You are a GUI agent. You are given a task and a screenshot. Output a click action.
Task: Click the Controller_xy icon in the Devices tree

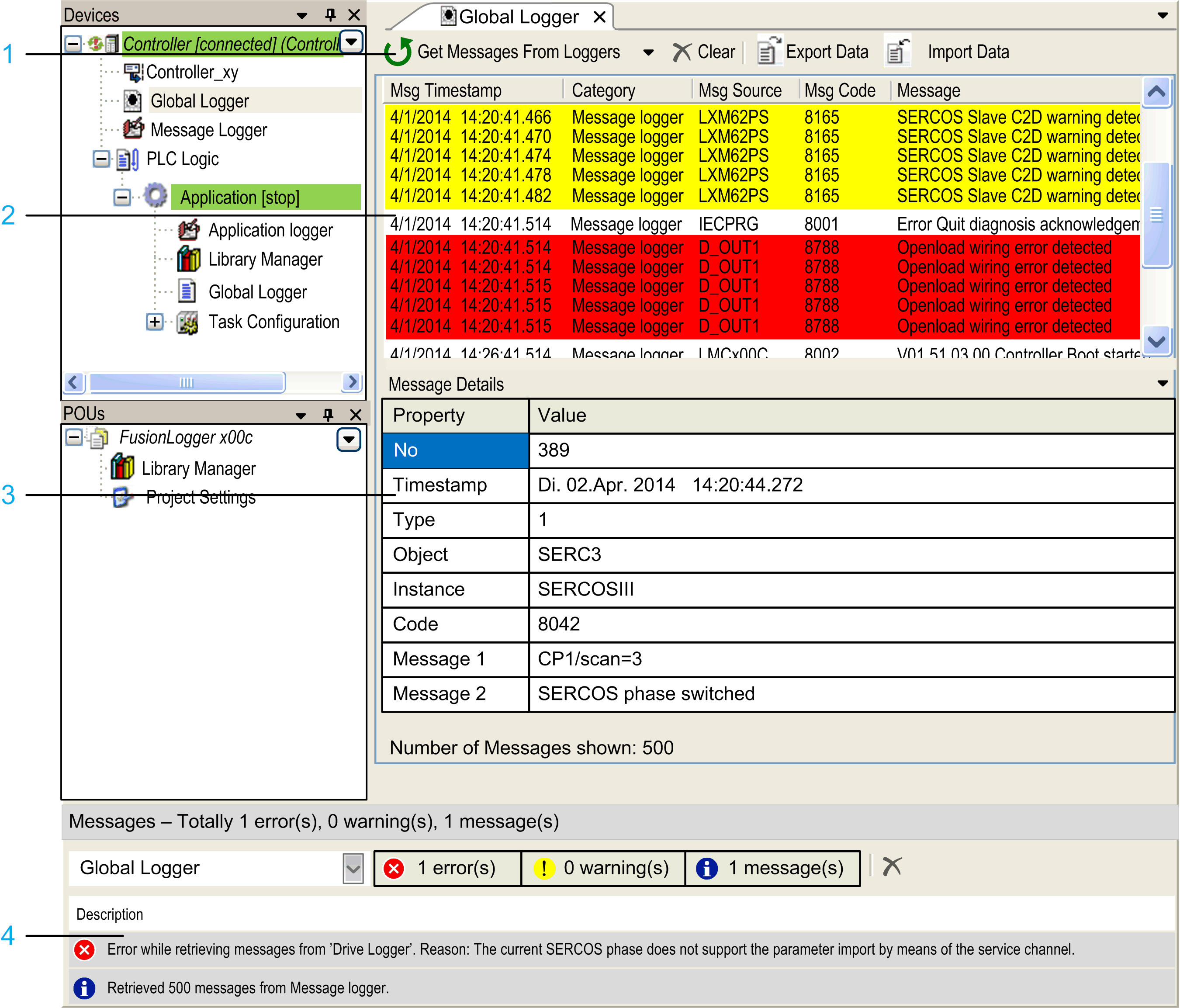(133, 71)
